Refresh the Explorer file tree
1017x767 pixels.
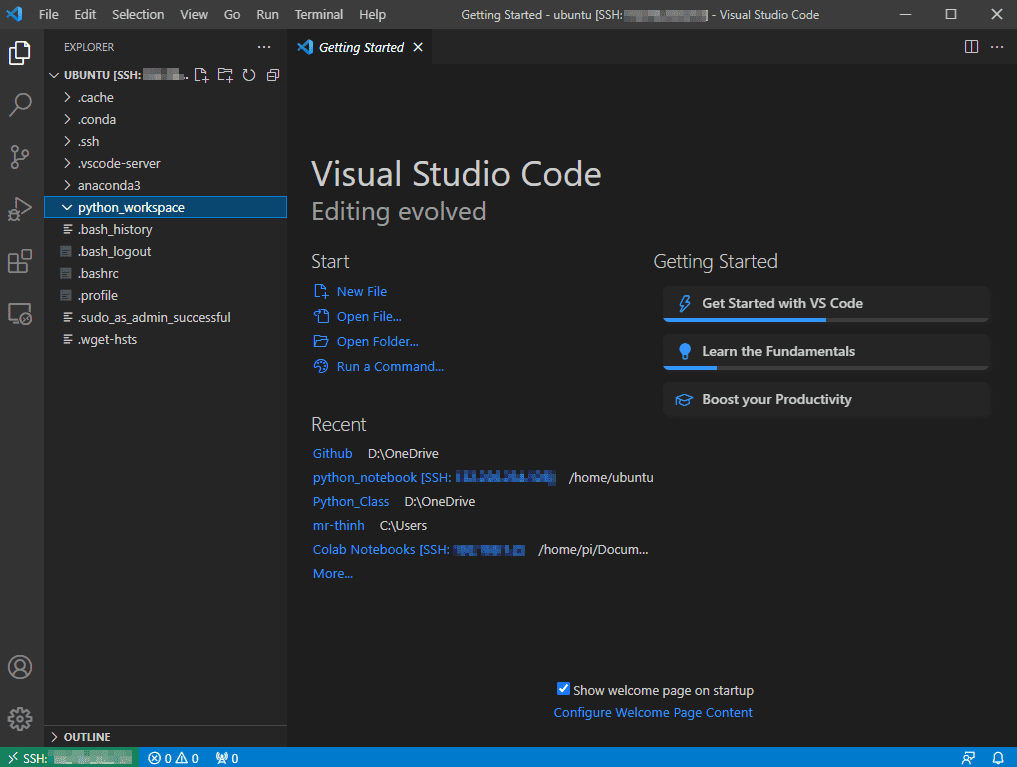point(249,75)
